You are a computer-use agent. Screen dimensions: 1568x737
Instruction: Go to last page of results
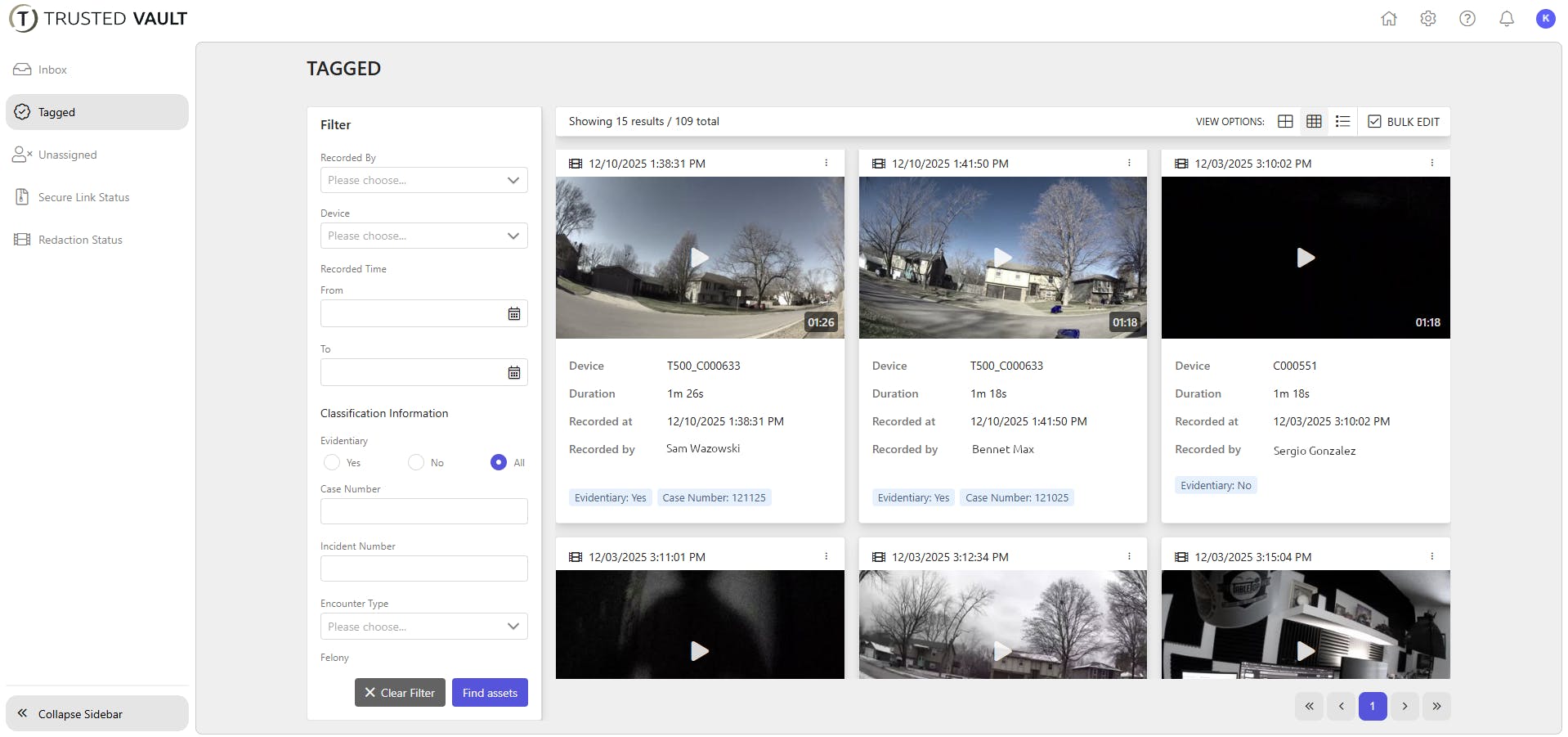coord(1436,706)
